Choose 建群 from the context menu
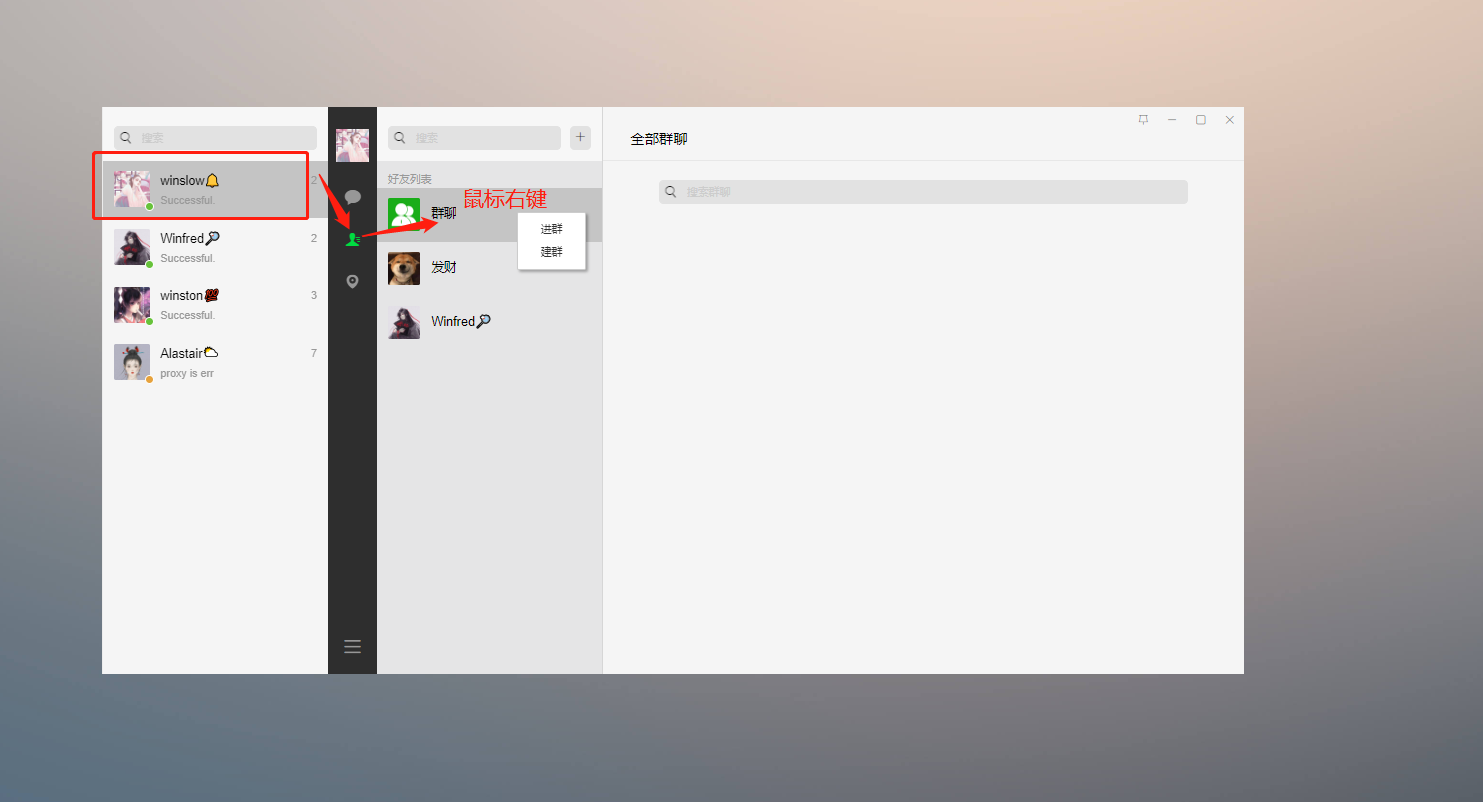 [x=551, y=252]
